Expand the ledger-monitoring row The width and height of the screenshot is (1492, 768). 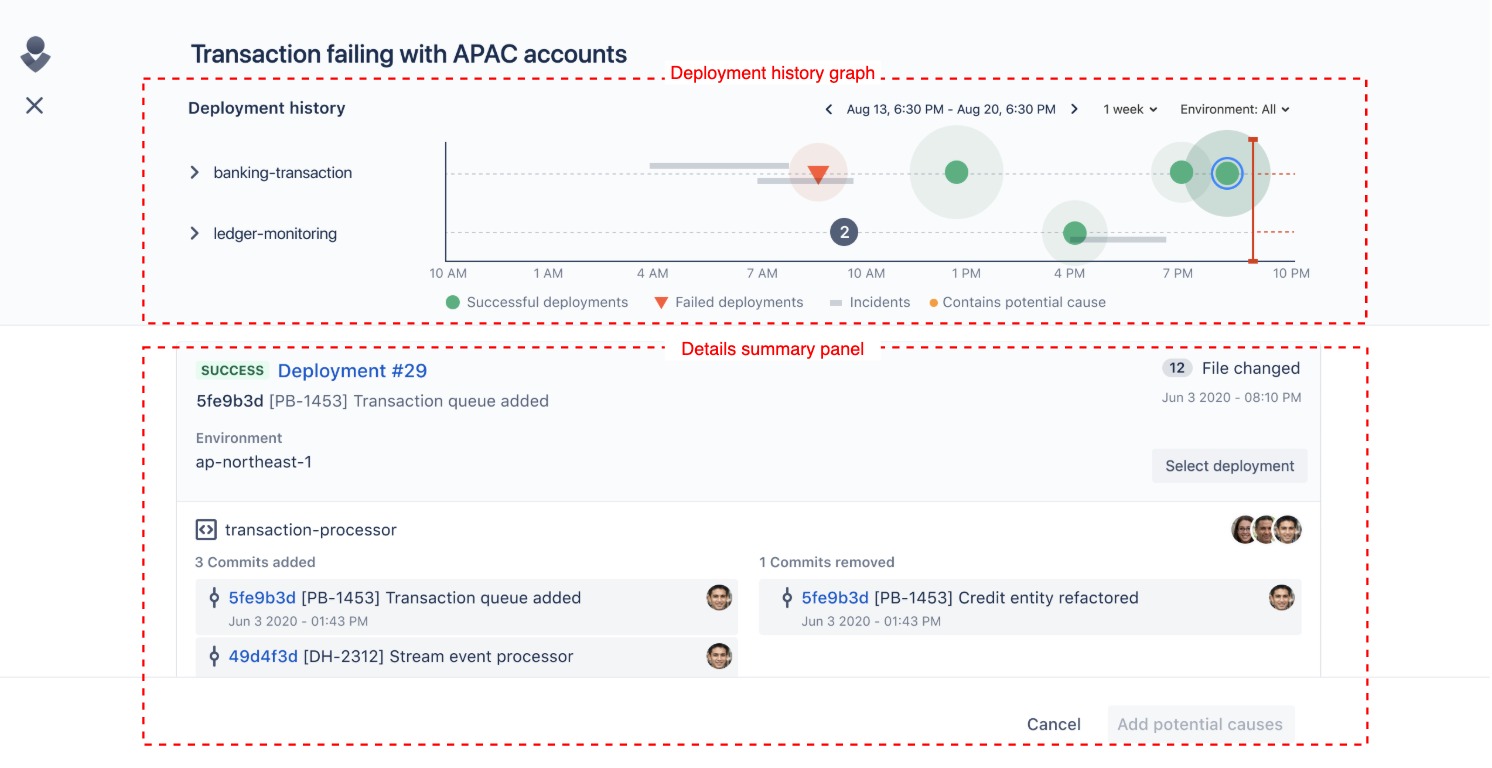[x=195, y=234]
